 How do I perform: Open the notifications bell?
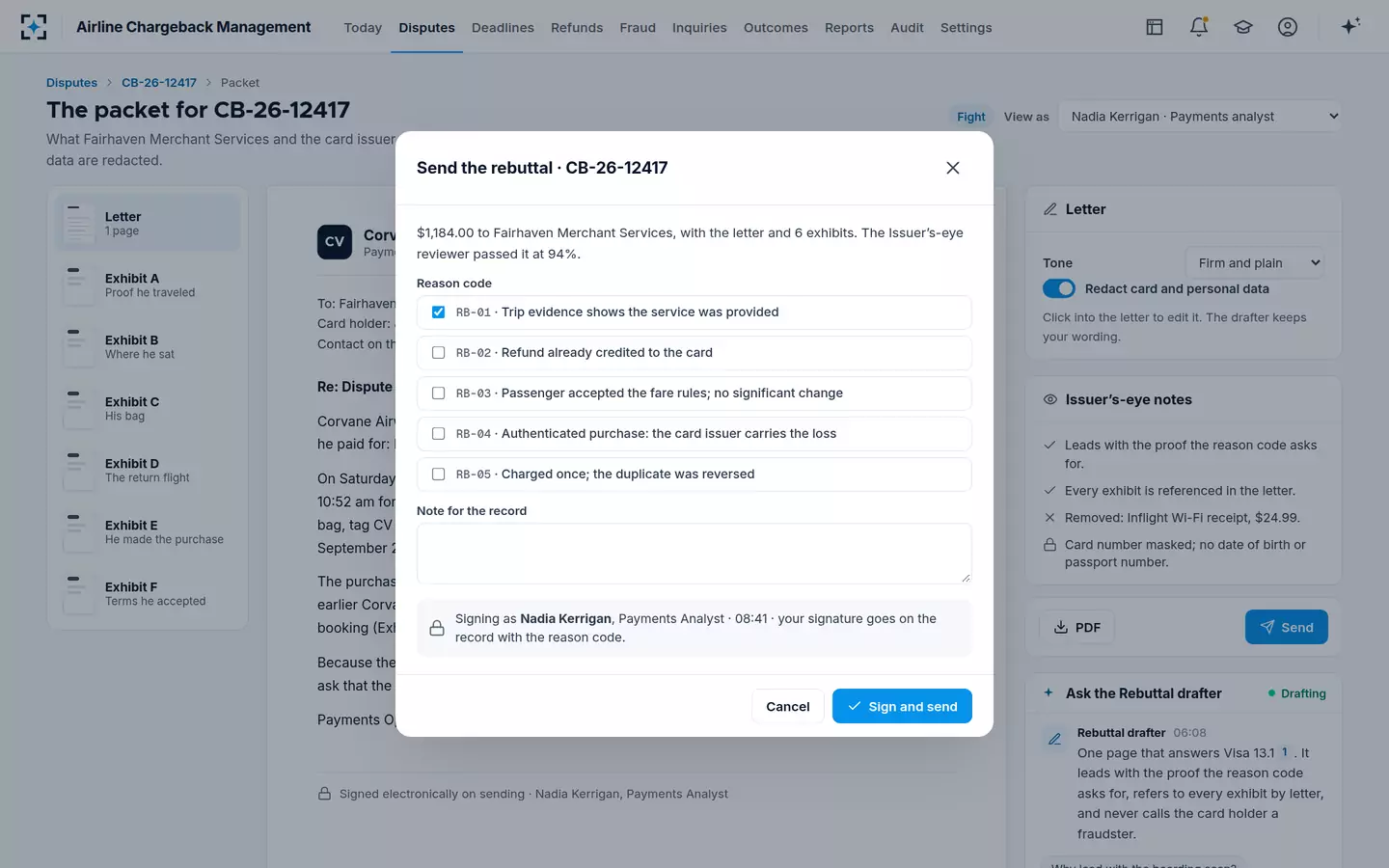tap(1199, 27)
